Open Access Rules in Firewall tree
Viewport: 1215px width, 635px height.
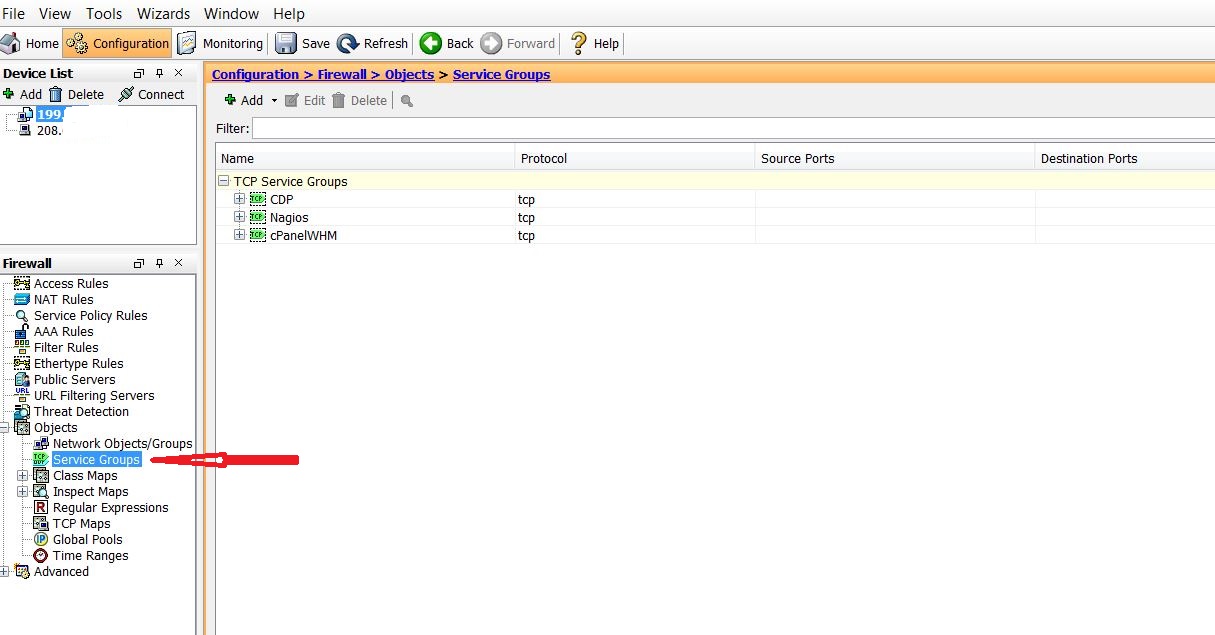[x=71, y=283]
